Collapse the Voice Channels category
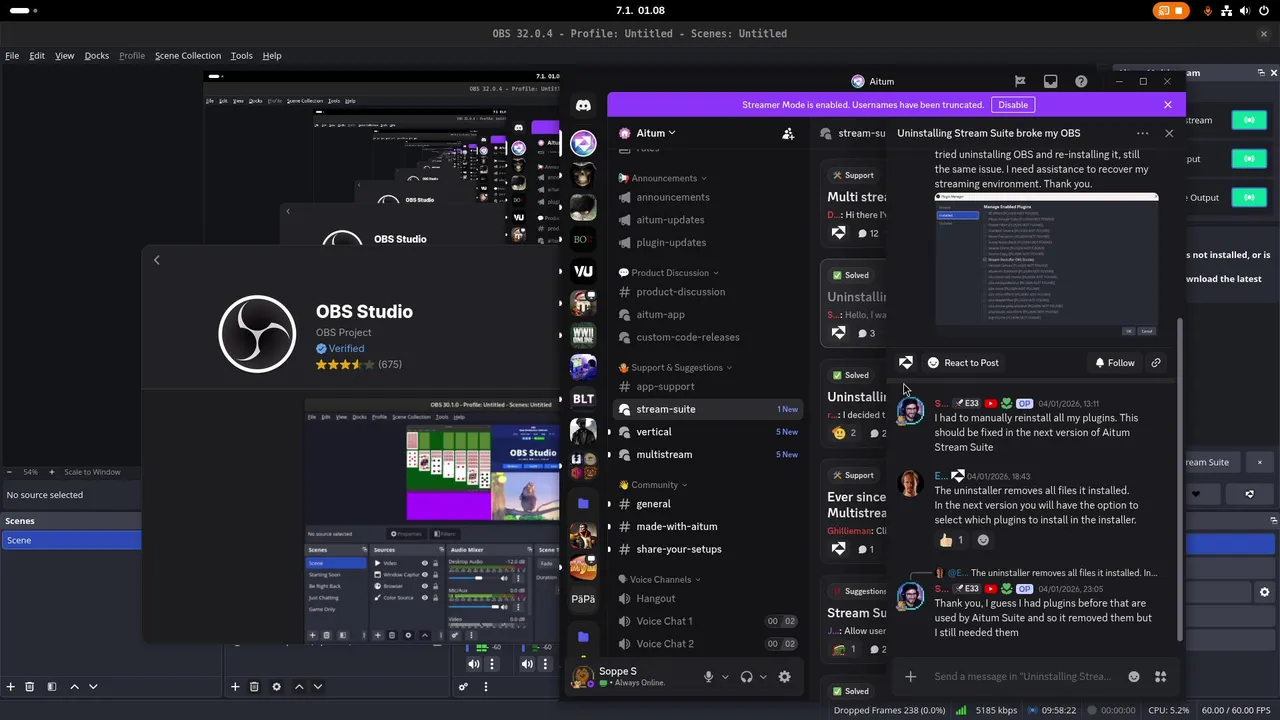This screenshot has width=1280, height=720. coord(660,580)
